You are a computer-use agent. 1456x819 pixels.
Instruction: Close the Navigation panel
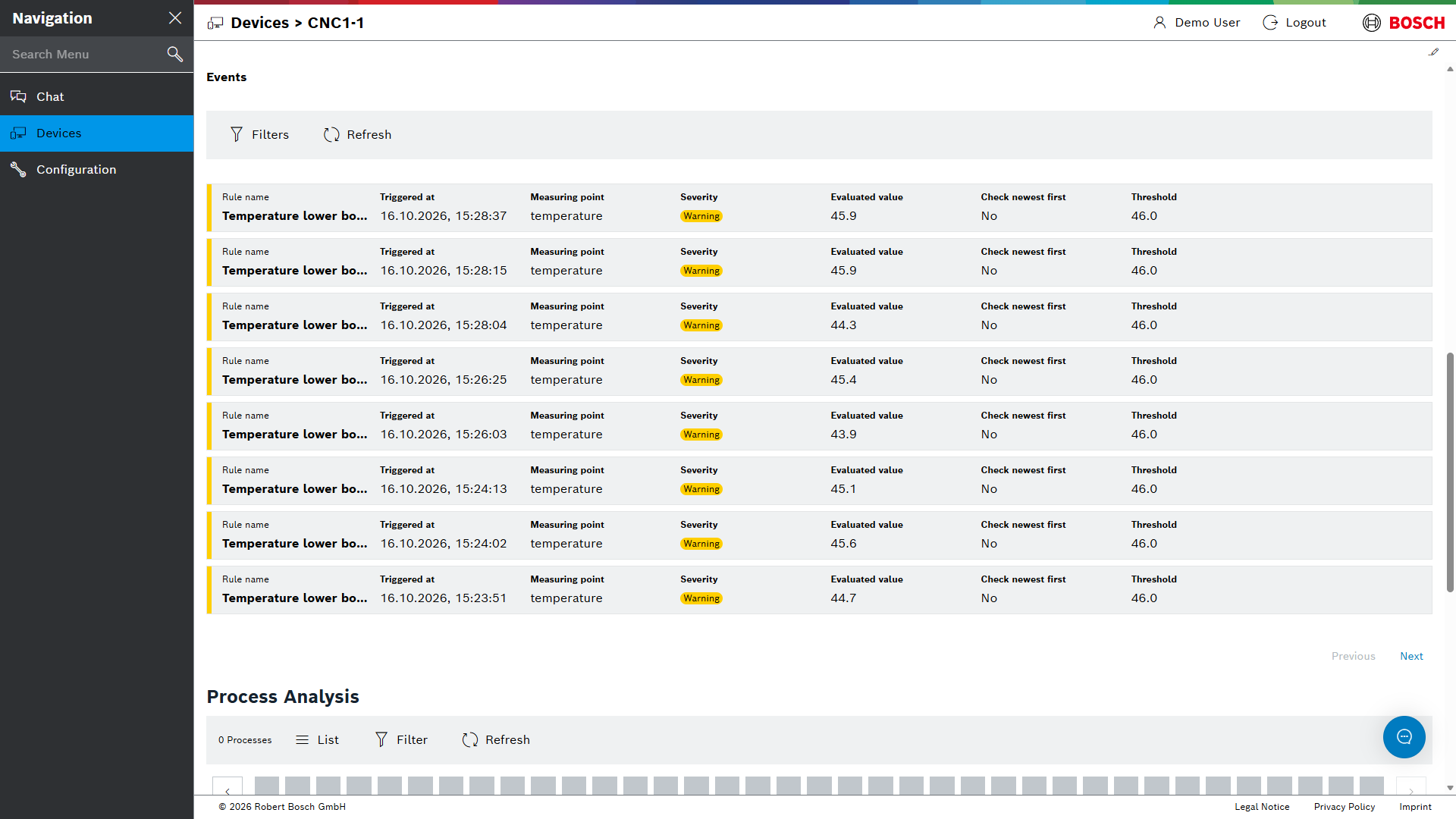pyautogui.click(x=175, y=18)
